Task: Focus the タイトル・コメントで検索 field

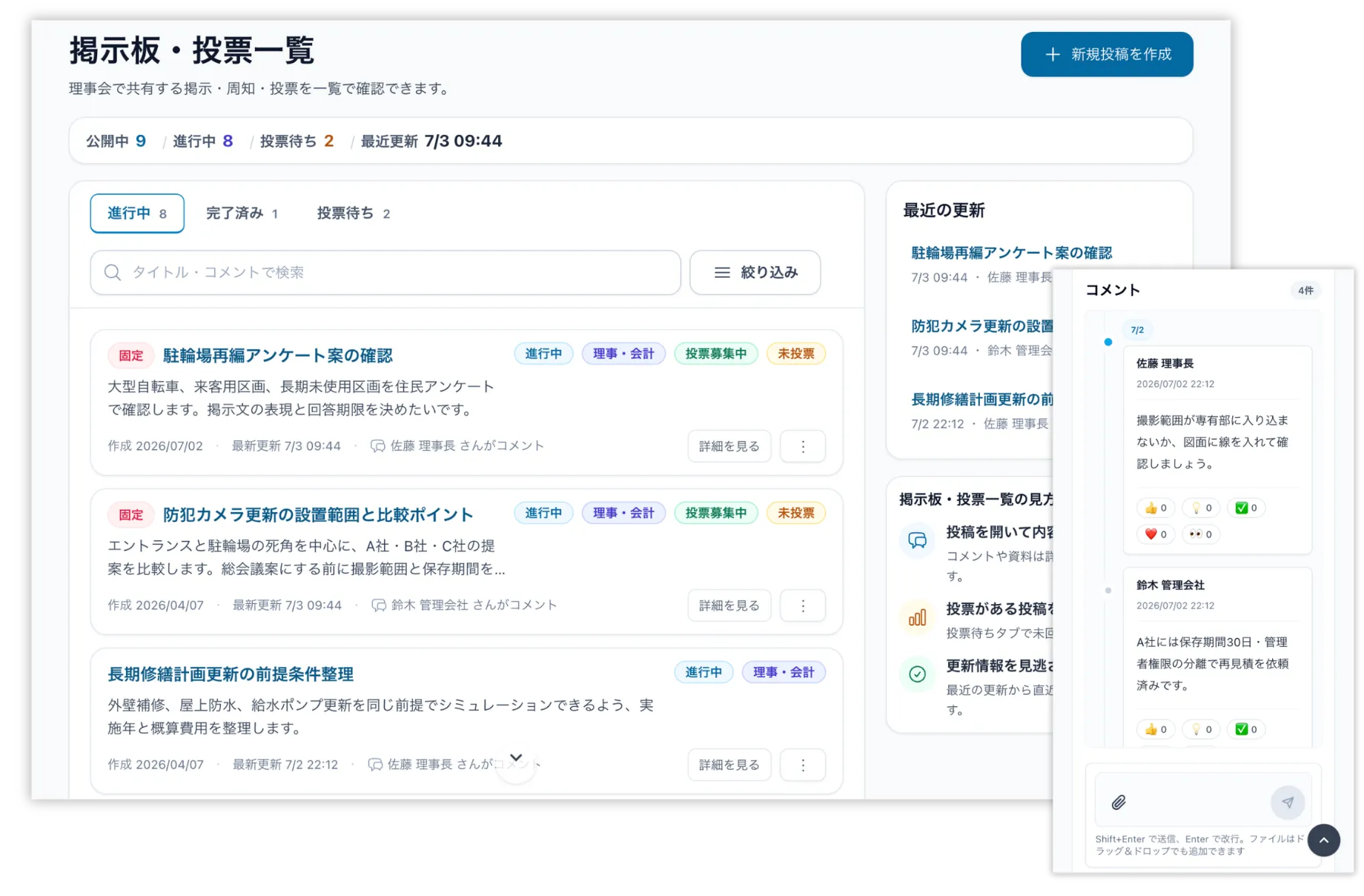Action: (x=385, y=273)
